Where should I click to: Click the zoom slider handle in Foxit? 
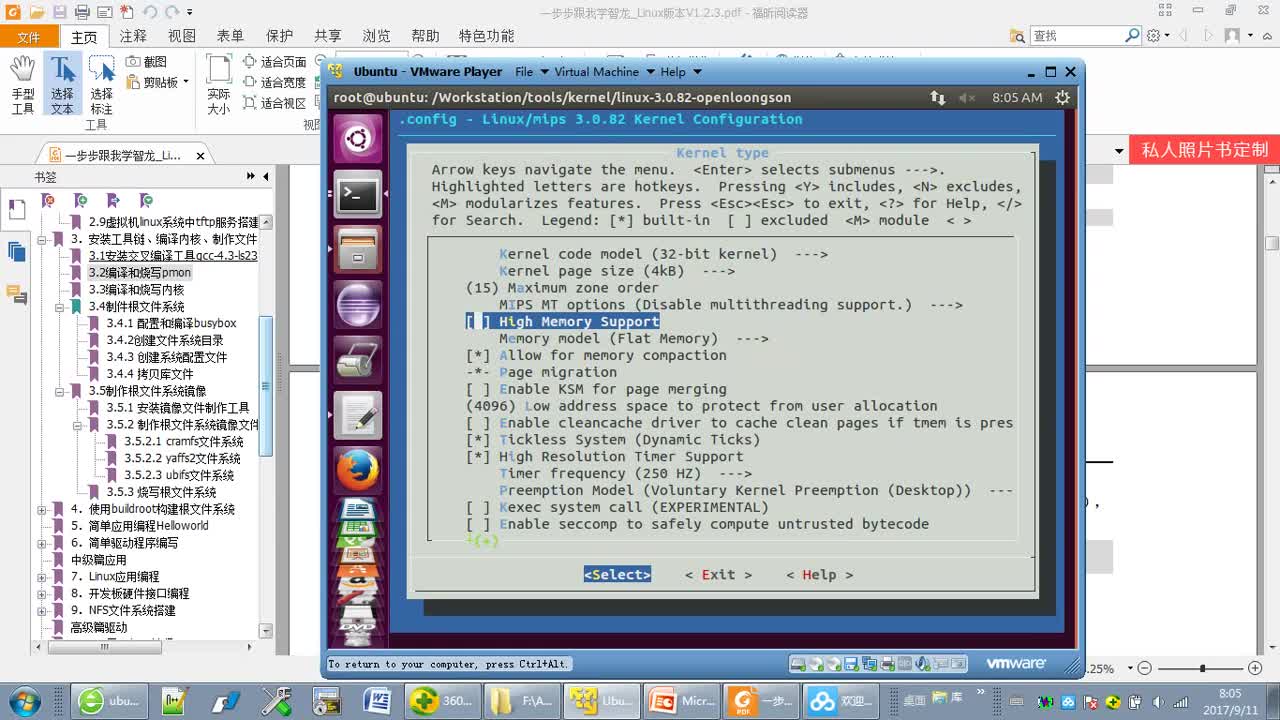[1202, 668]
